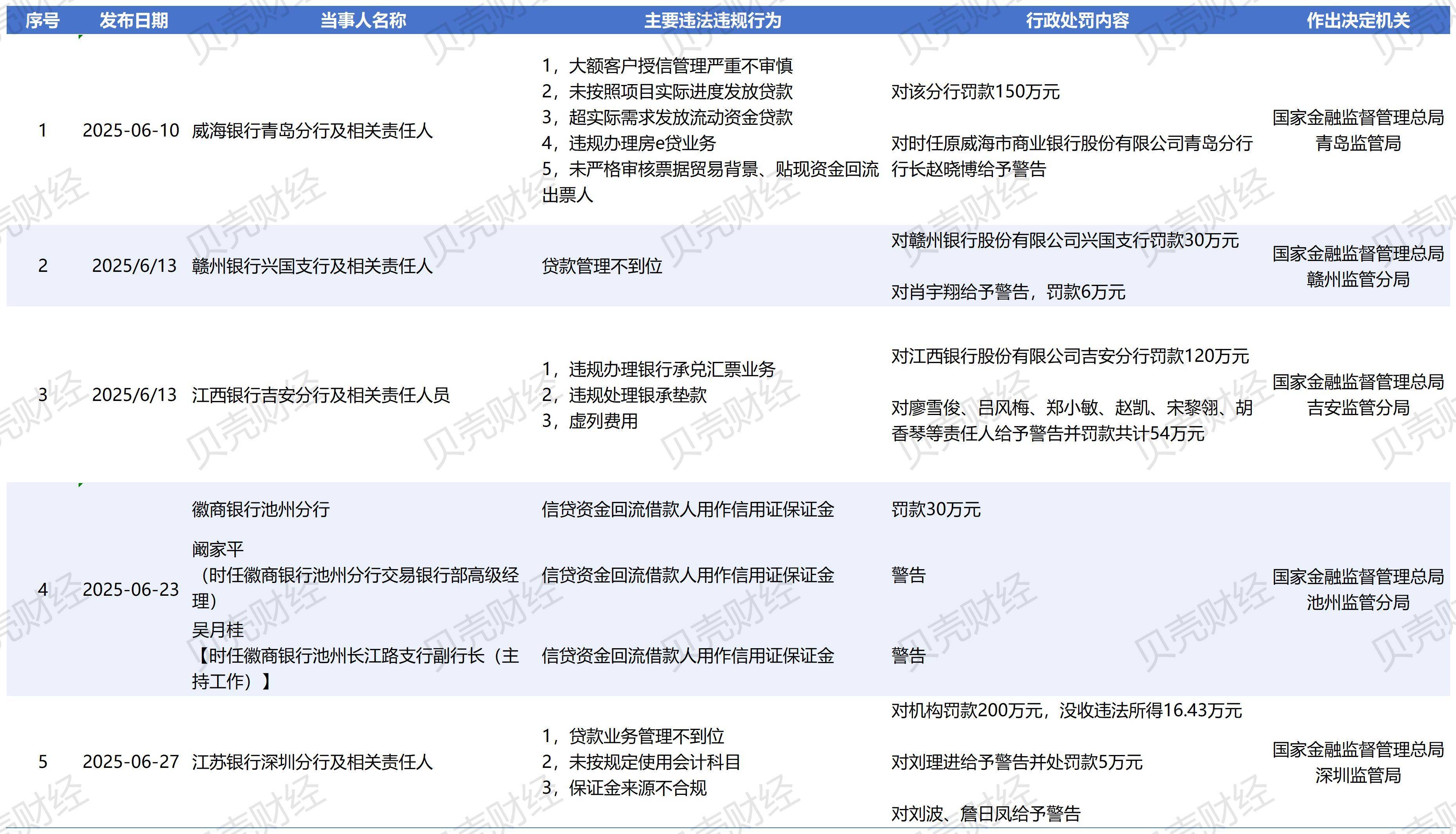The image size is (1456, 834).
Task: Select the 赣州银行兴国支行 row's date 2025/6/13
Action: pos(135,266)
